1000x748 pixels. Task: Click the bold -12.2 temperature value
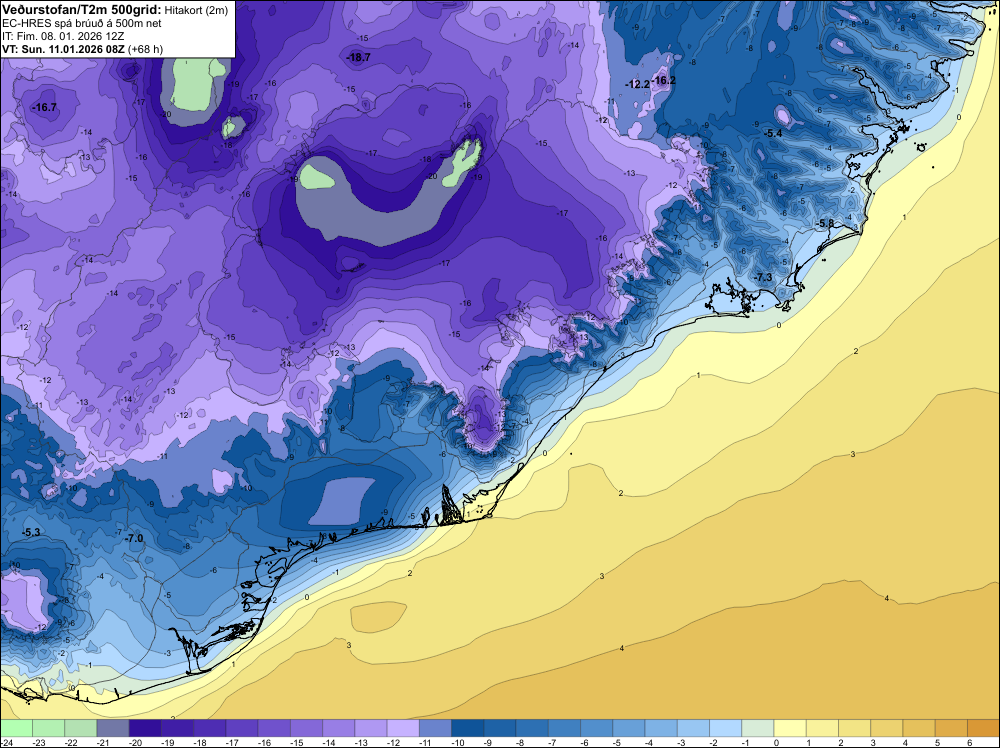pyautogui.click(x=637, y=84)
